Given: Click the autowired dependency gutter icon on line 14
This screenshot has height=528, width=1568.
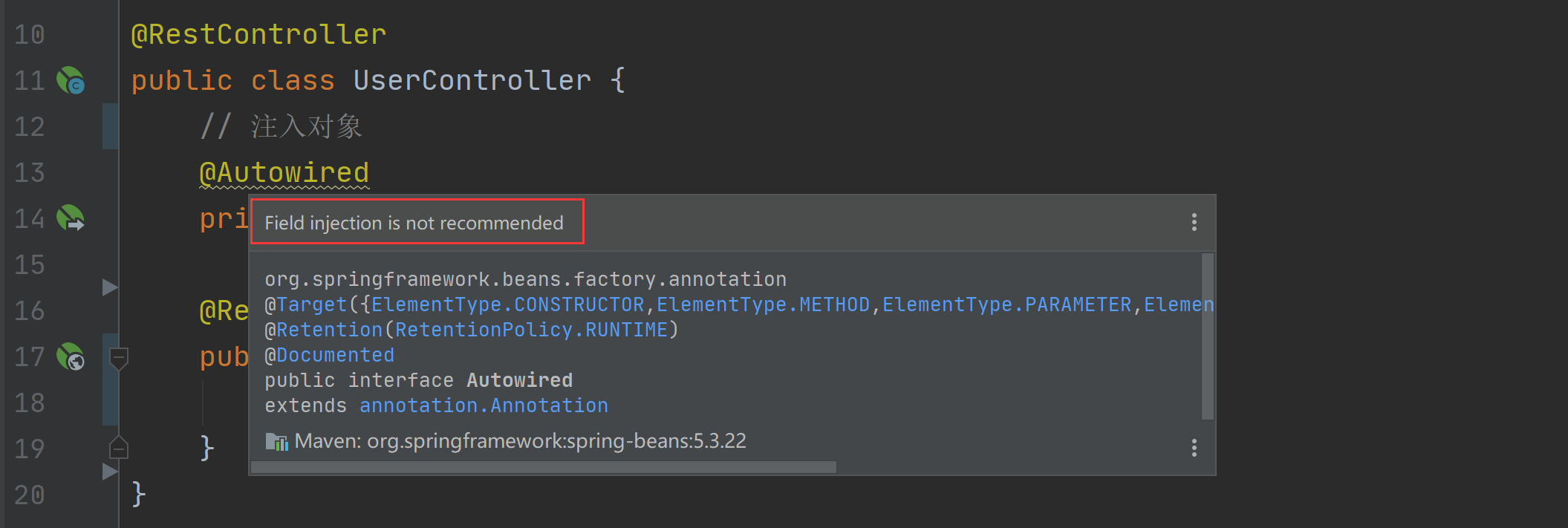Looking at the screenshot, I should [71, 218].
